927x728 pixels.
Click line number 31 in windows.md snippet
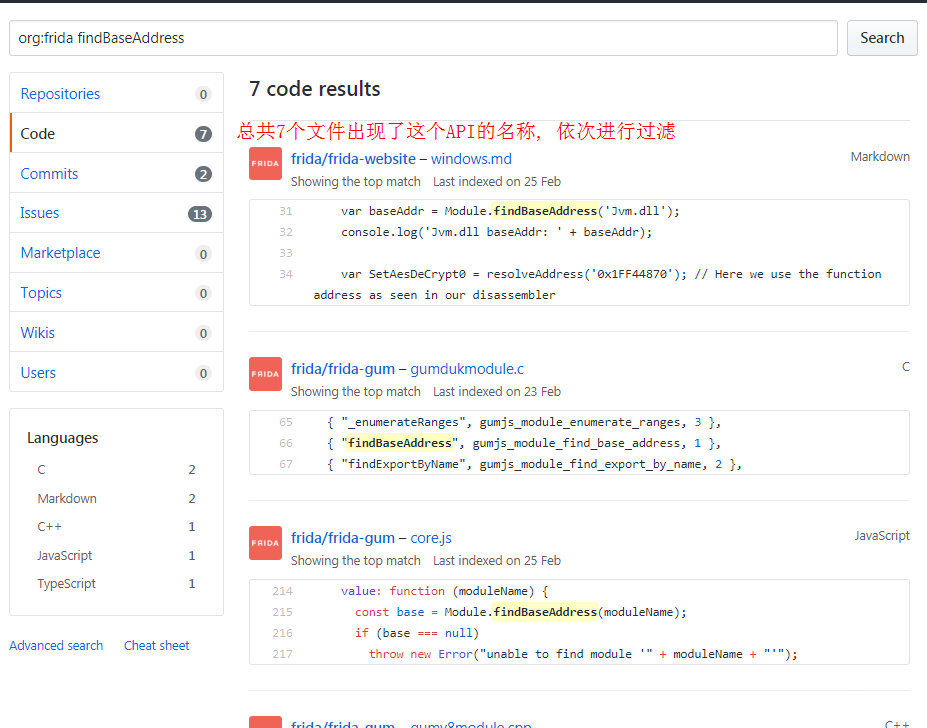(x=286, y=211)
